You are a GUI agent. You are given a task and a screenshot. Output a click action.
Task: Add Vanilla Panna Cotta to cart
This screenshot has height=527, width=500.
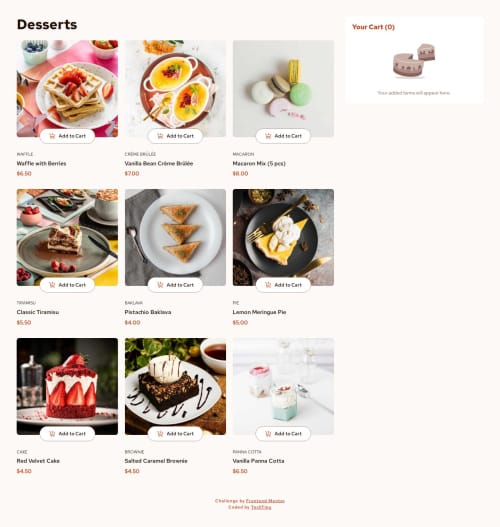click(283, 434)
